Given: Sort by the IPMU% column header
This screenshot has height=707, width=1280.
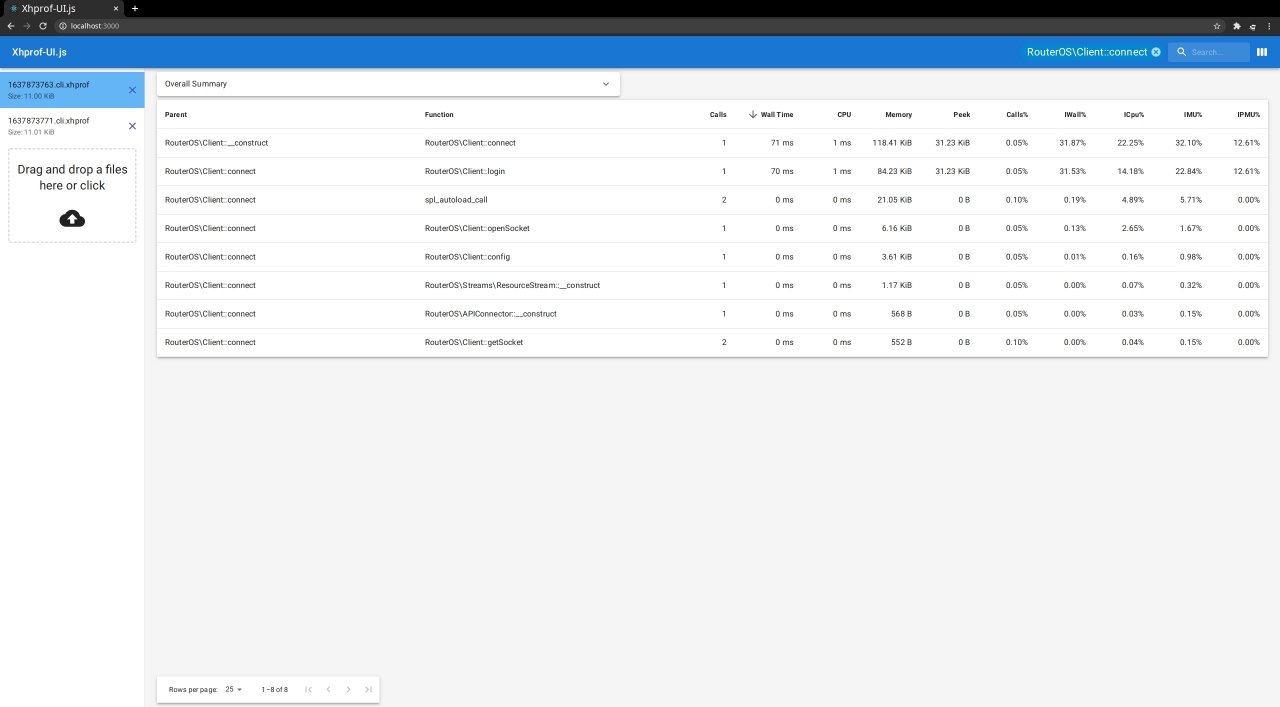Looking at the screenshot, I should (x=1248, y=115).
